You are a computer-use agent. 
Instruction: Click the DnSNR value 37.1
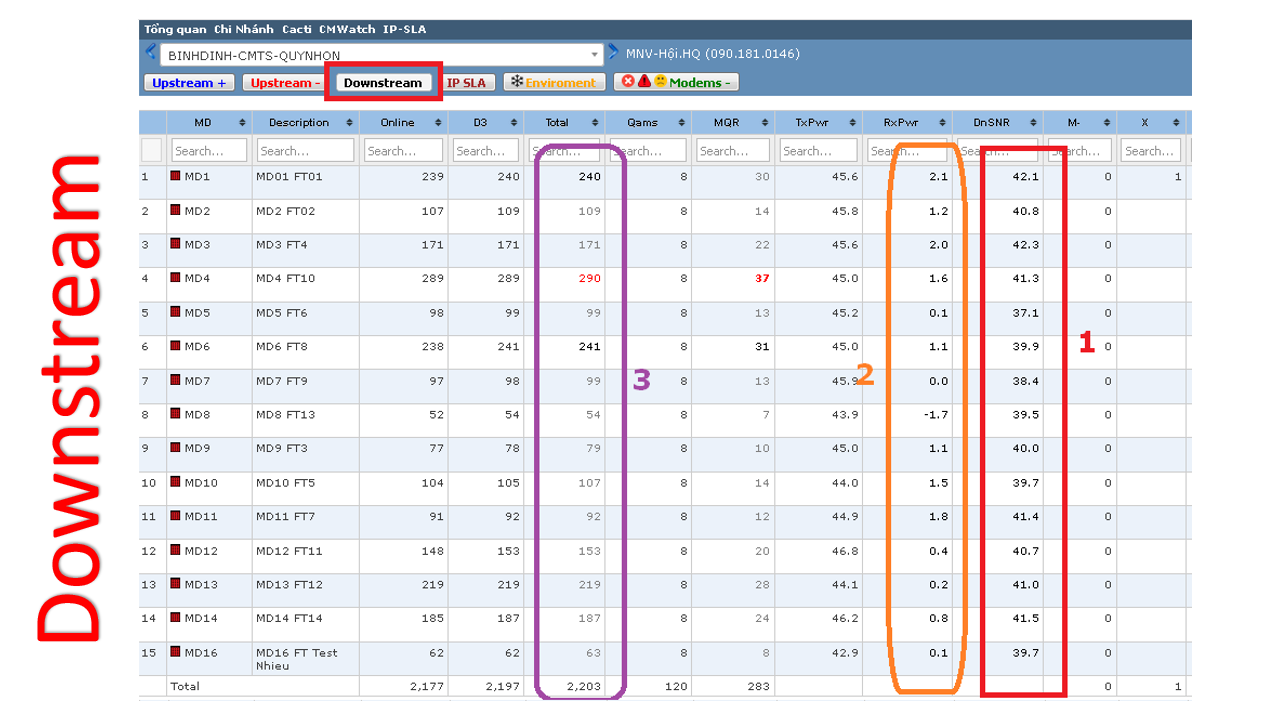1026,312
